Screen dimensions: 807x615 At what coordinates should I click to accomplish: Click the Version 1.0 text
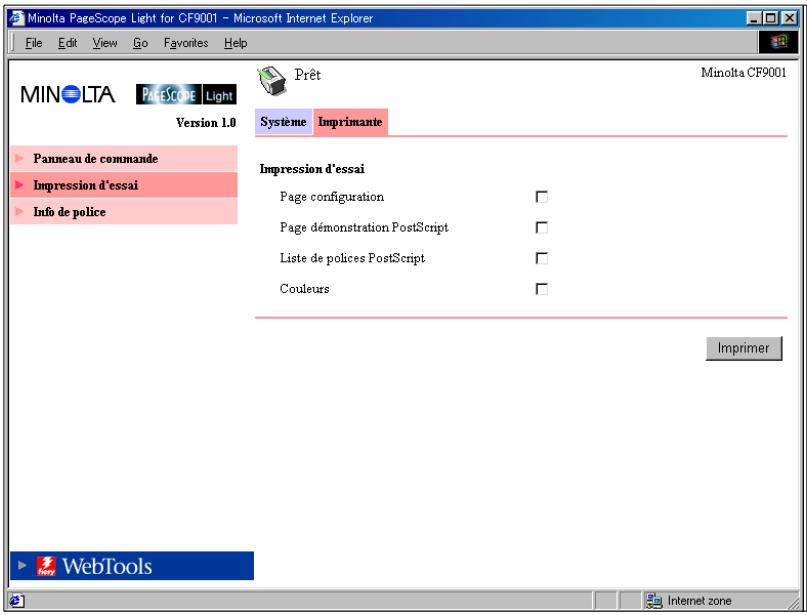(x=206, y=122)
